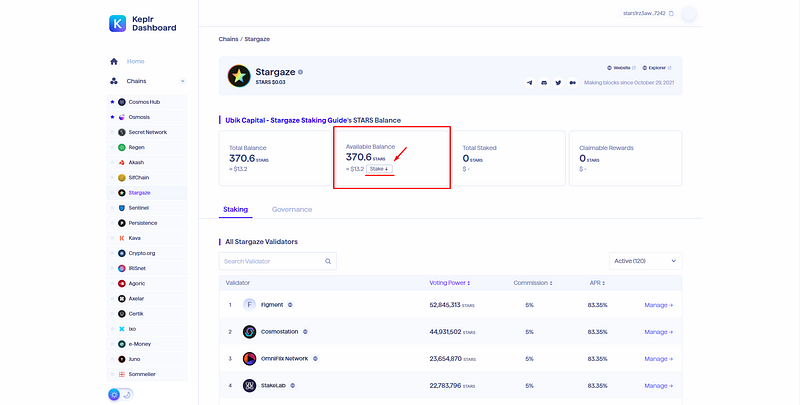Click verified badge beside Figment
Screen dimensions: 800x405
(x=290, y=305)
